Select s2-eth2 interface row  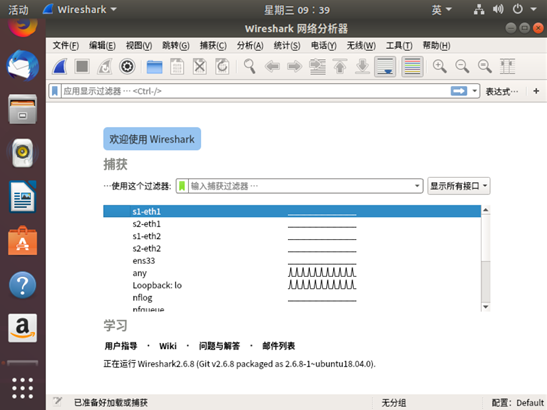point(292,248)
